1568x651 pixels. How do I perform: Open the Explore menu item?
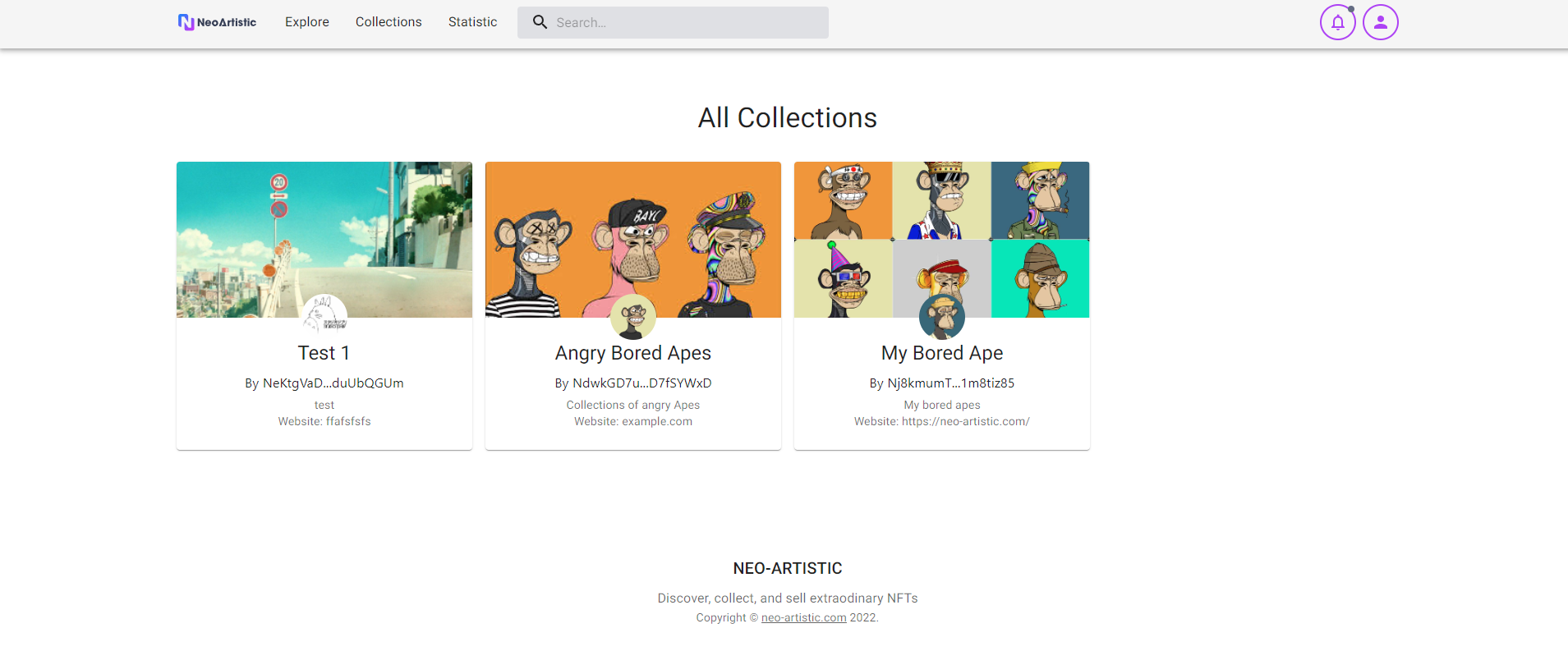pos(307,22)
